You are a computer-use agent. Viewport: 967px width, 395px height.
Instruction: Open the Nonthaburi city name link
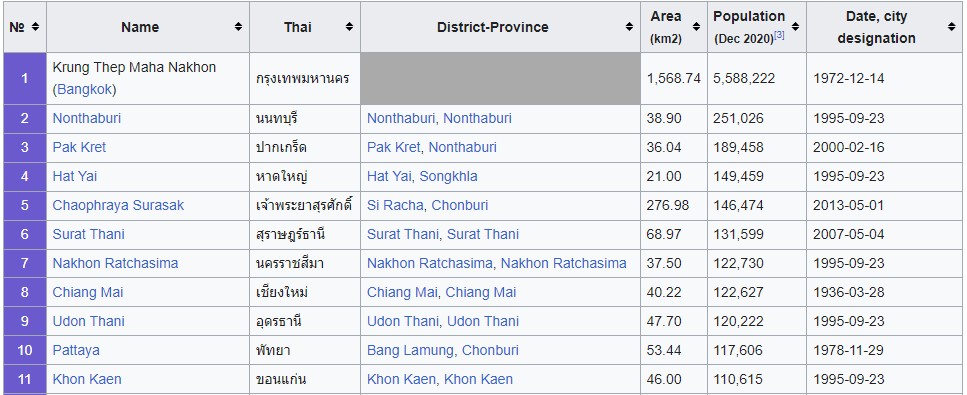click(87, 118)
